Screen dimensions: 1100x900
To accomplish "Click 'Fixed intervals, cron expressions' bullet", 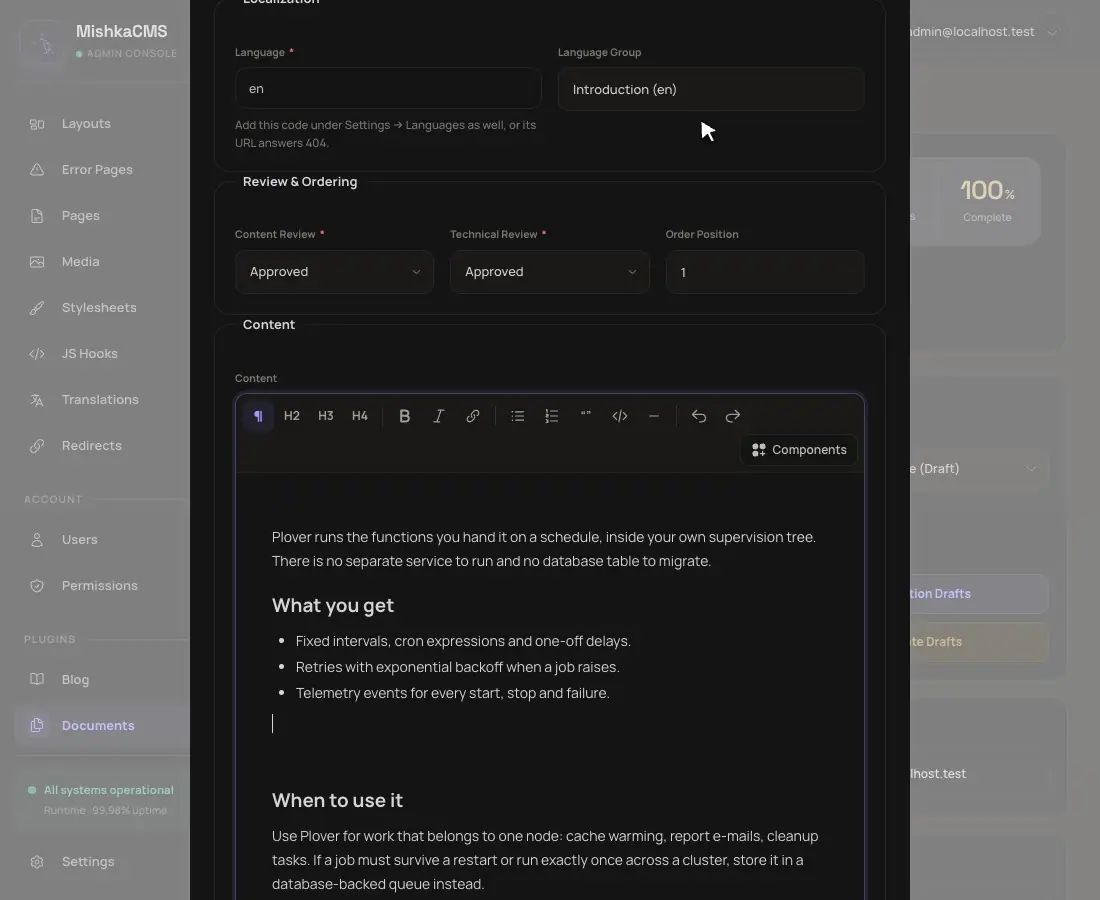I will click(x=463, y=641).
